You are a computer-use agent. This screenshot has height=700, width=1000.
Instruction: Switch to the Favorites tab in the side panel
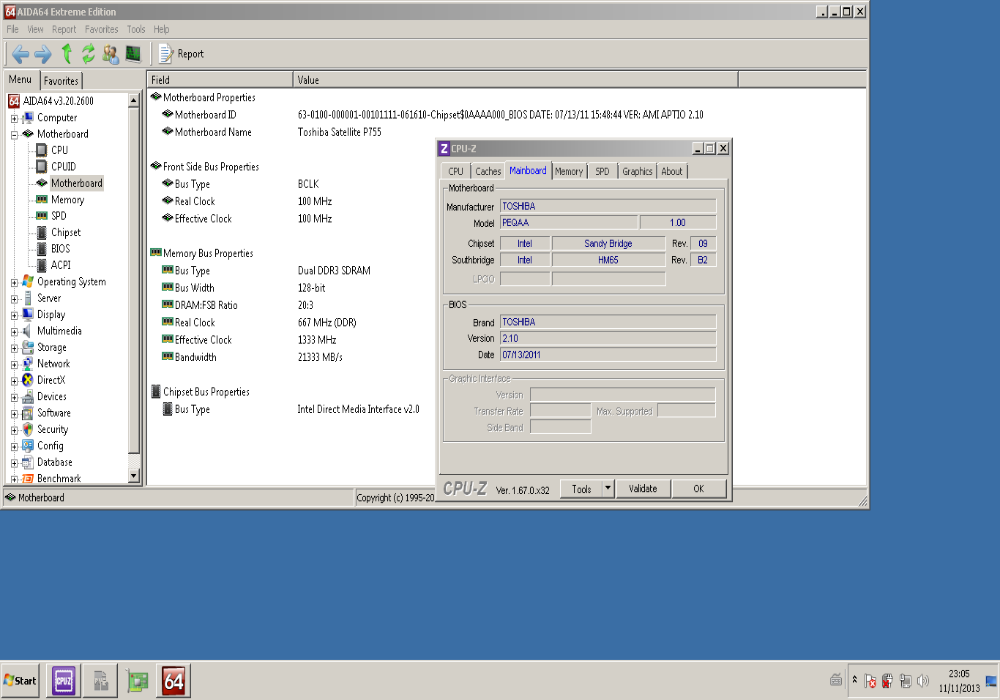[x=61, y=81]
